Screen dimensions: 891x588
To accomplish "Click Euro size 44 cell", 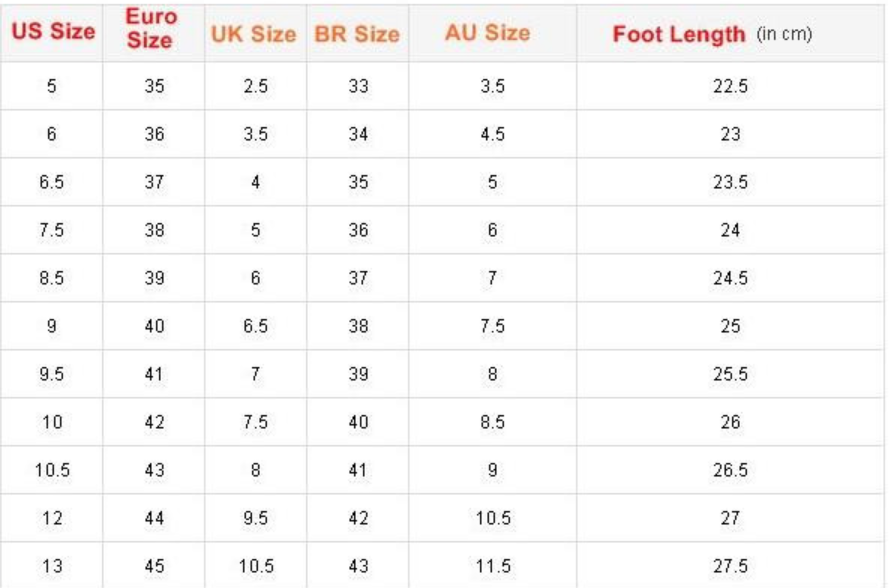I will click(x=154, y=518).
